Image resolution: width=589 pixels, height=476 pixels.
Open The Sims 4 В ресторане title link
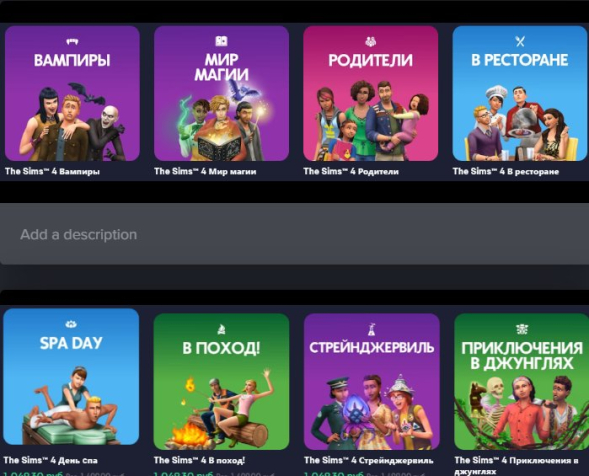[x=506, y=171]
